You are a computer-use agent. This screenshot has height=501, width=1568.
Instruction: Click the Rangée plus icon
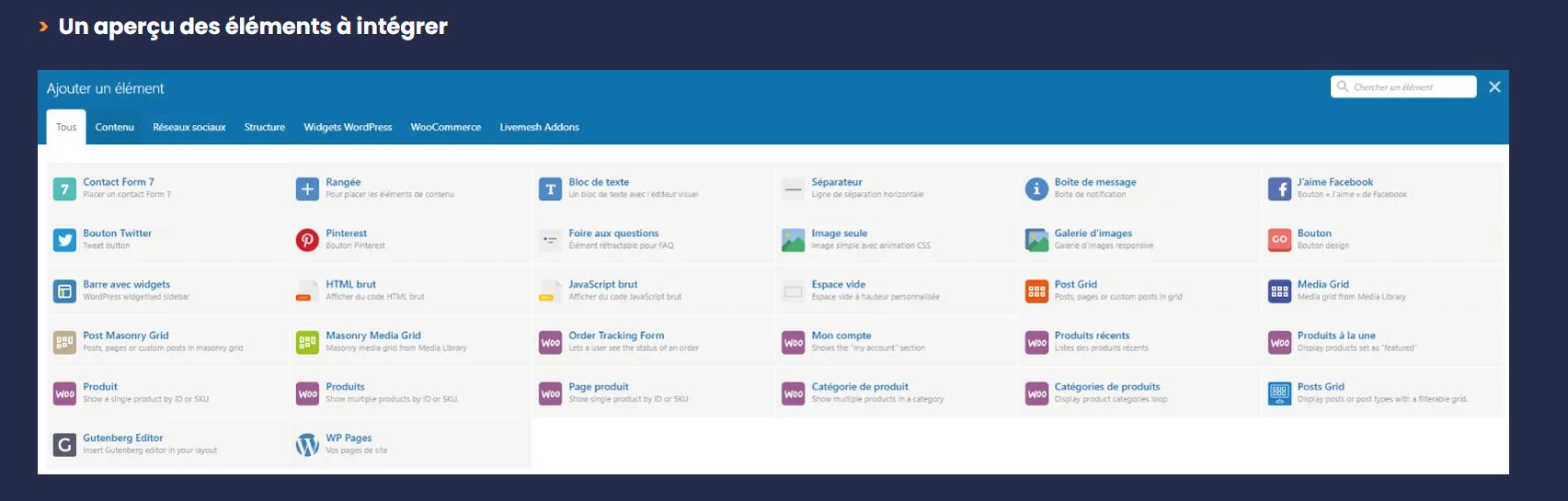[307, 189]
